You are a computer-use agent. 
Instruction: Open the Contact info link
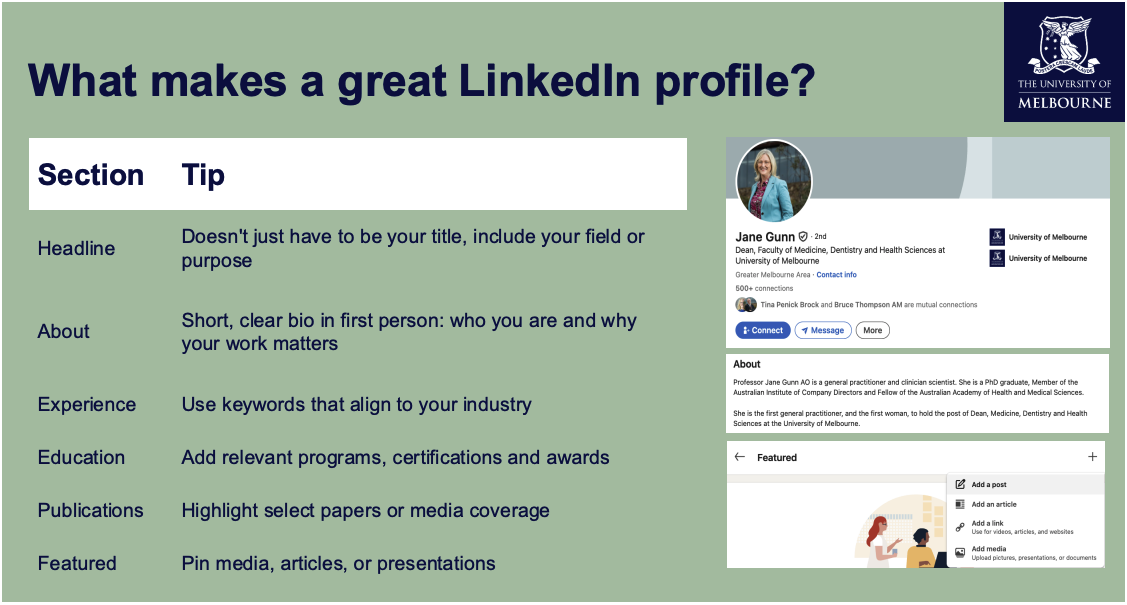(x=836, y=274)
